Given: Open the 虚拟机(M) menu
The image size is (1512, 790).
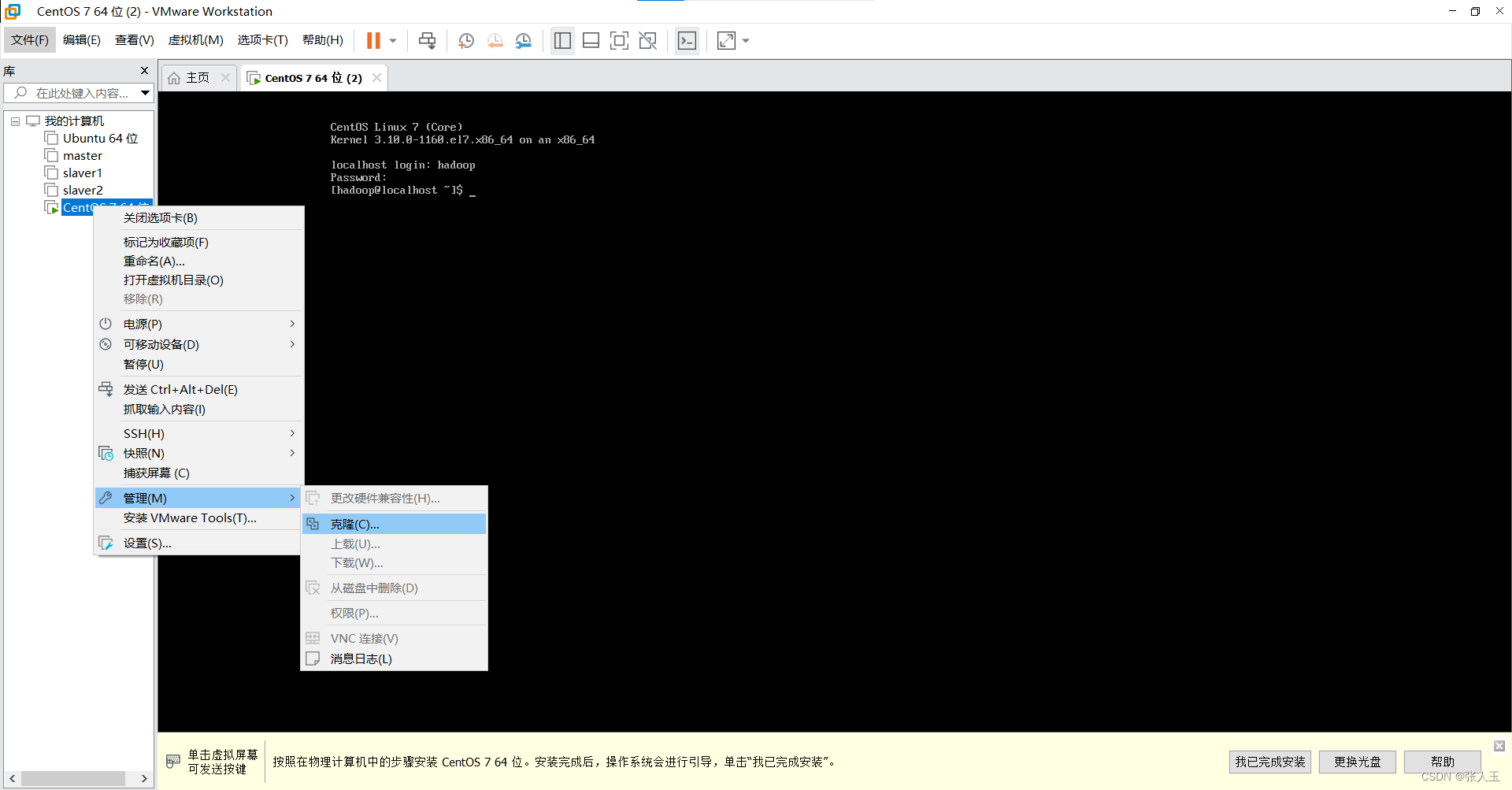Looking at the screenshot, I should click(x=196, y=40).
